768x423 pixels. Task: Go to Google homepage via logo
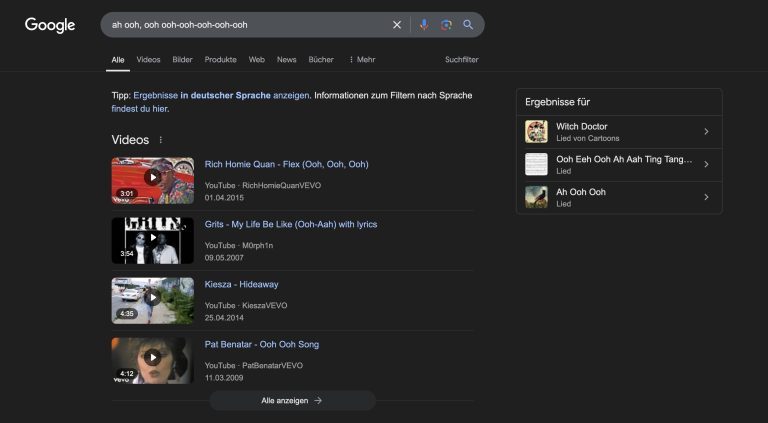50,25
